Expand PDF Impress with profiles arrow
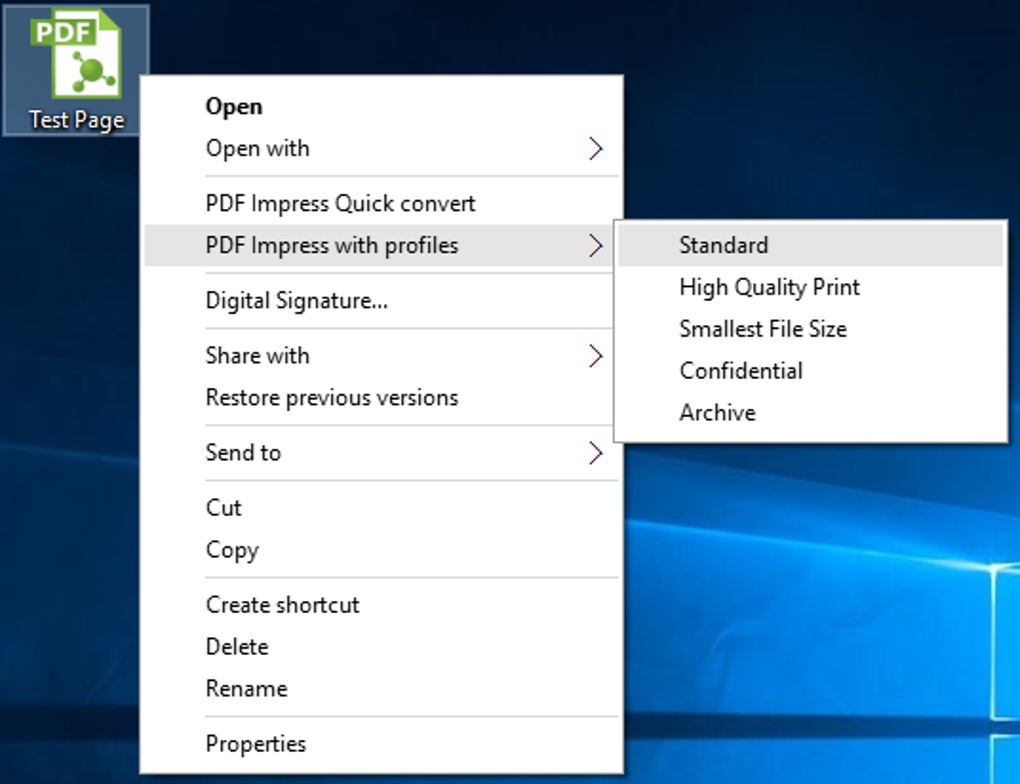1020x784 pixels. click(595, 245)
